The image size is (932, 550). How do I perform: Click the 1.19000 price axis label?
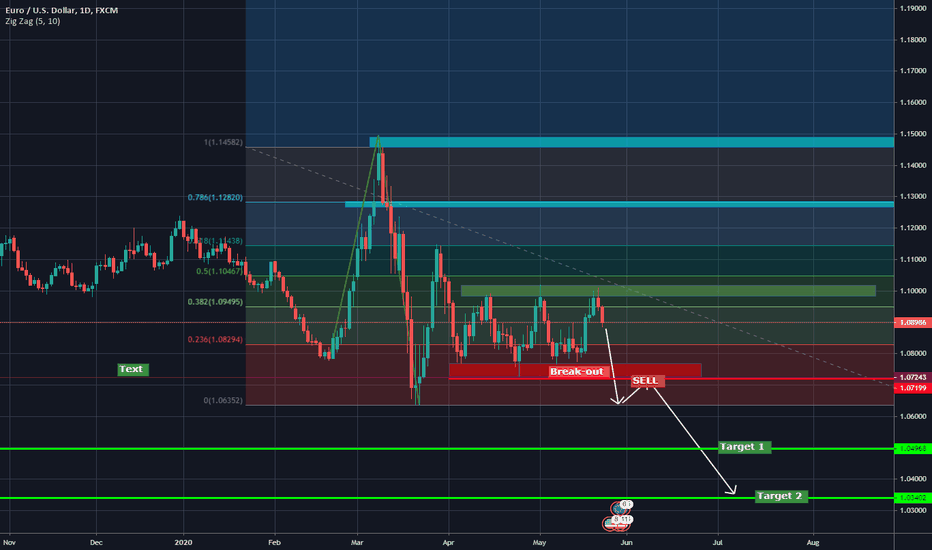pyautogui.click(x=913, y=8)
